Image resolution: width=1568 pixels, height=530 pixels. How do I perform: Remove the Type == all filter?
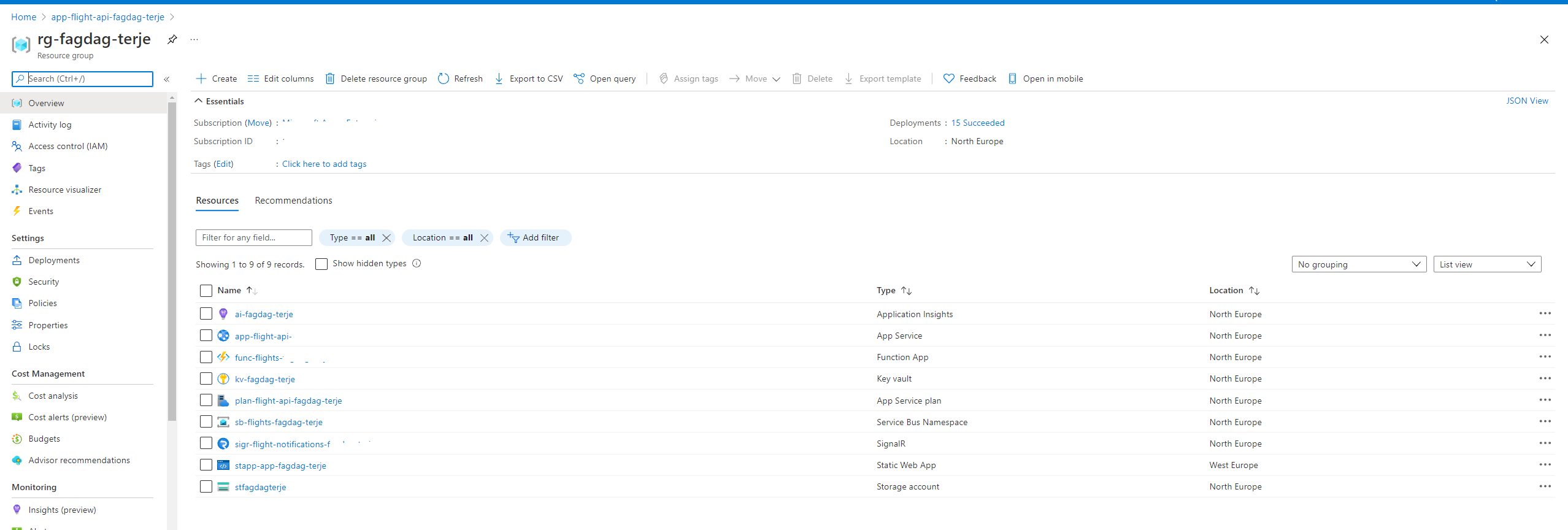[386, 238]
